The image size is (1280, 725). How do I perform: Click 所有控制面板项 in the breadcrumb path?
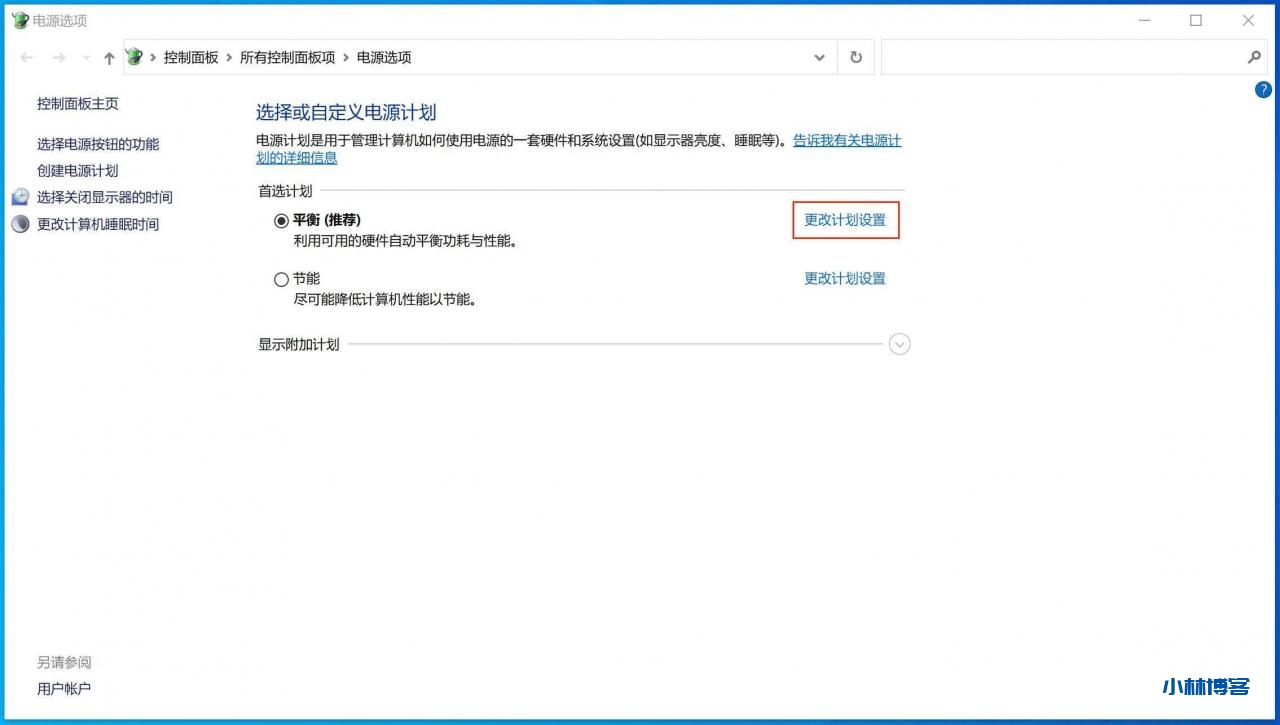tap(287, 58)
